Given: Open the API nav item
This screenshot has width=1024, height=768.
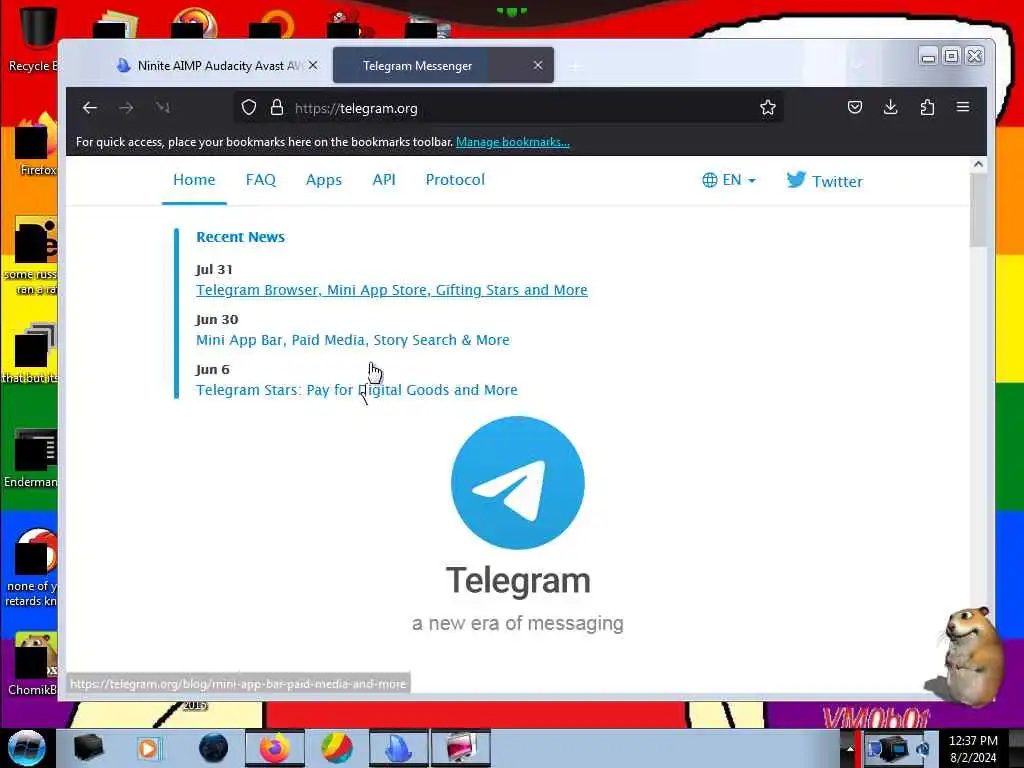Looking at the screenshot, I should pyautogui.click(x=384, y=180).
